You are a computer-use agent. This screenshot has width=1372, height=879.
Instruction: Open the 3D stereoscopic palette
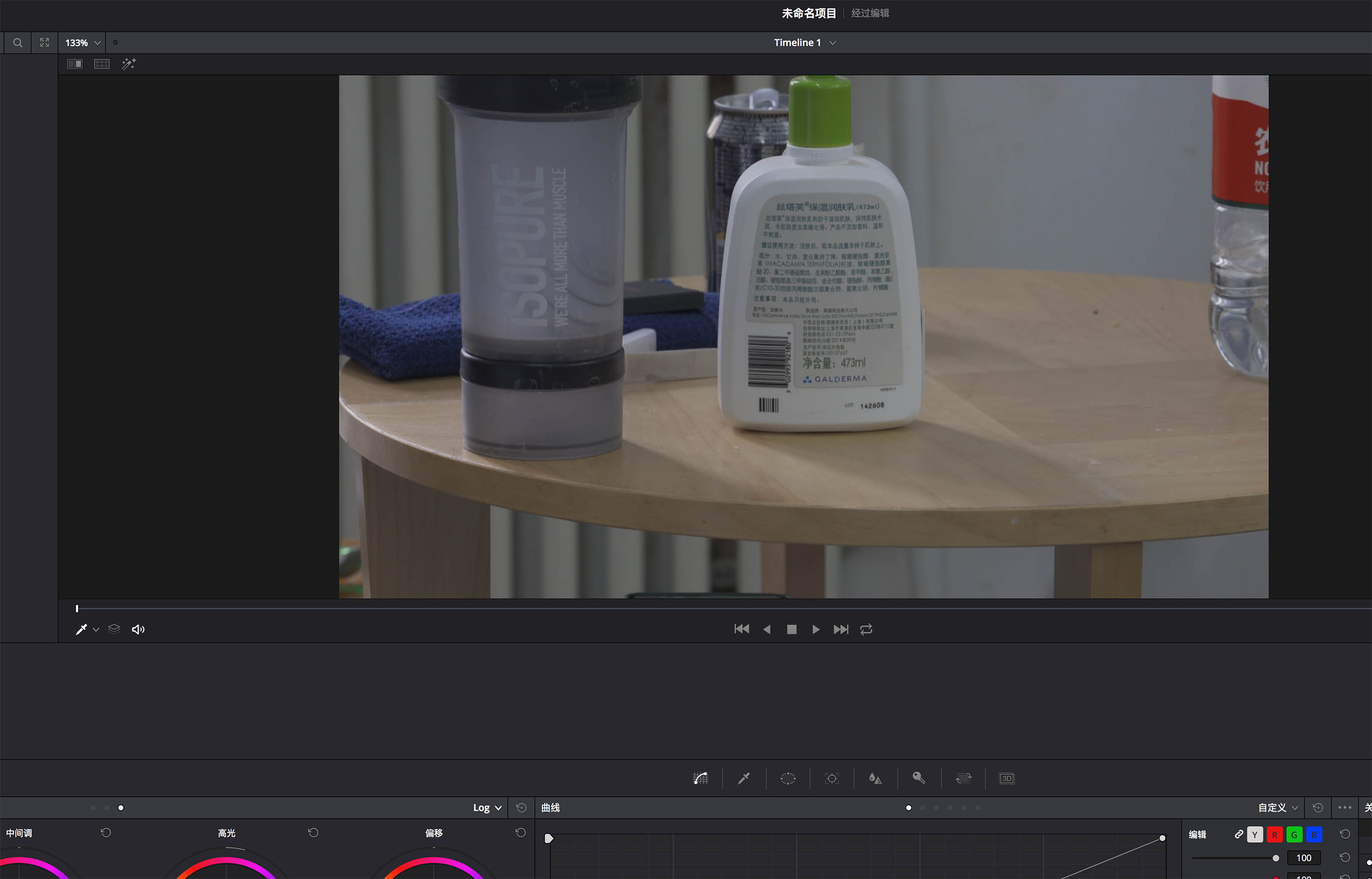[x=1007, y=778]
